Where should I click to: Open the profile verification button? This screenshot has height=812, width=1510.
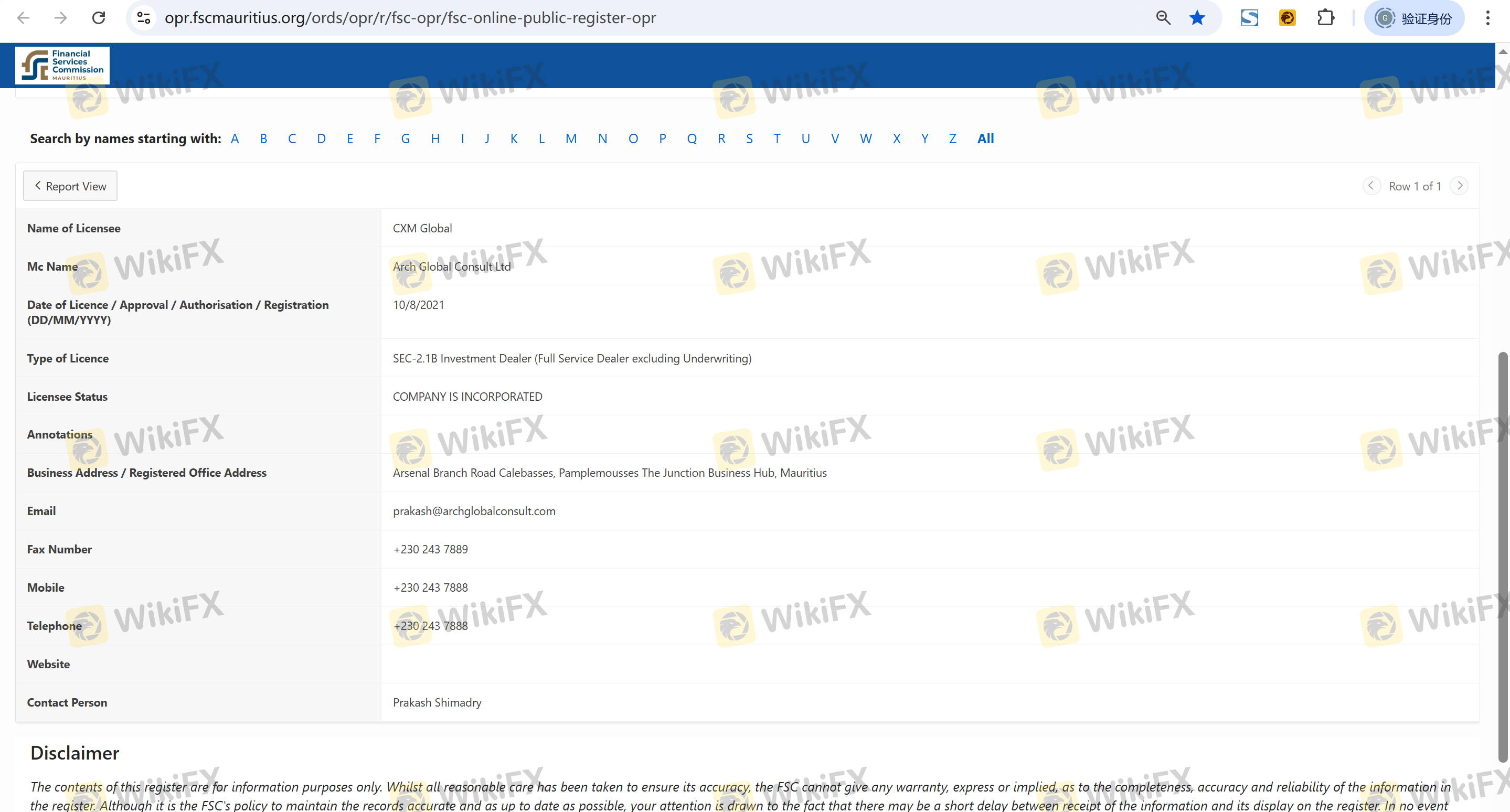click(1414, 18)
